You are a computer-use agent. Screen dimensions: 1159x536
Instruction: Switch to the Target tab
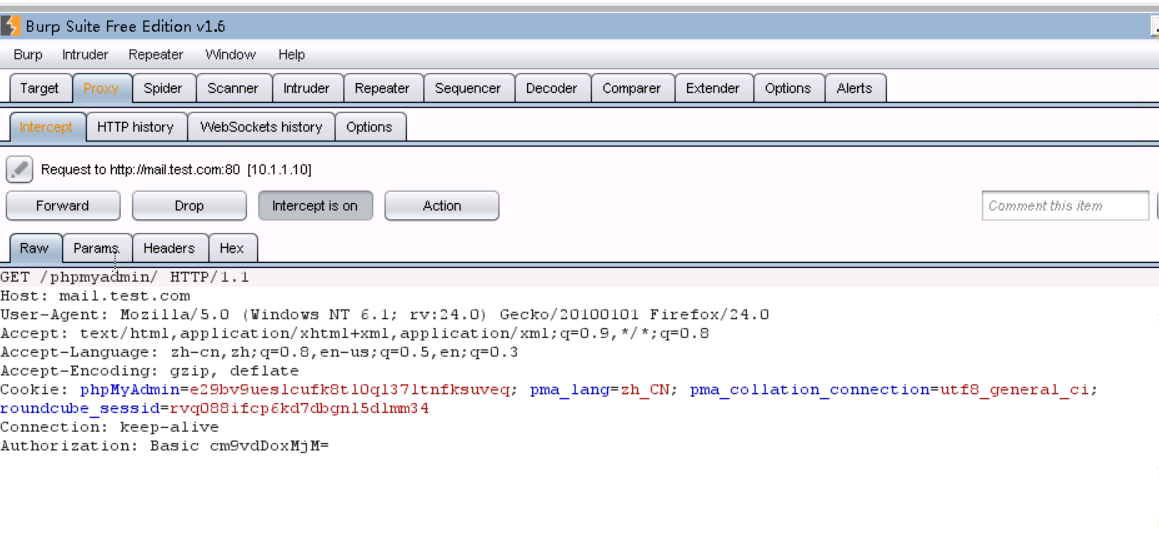[x=40, y=88]
